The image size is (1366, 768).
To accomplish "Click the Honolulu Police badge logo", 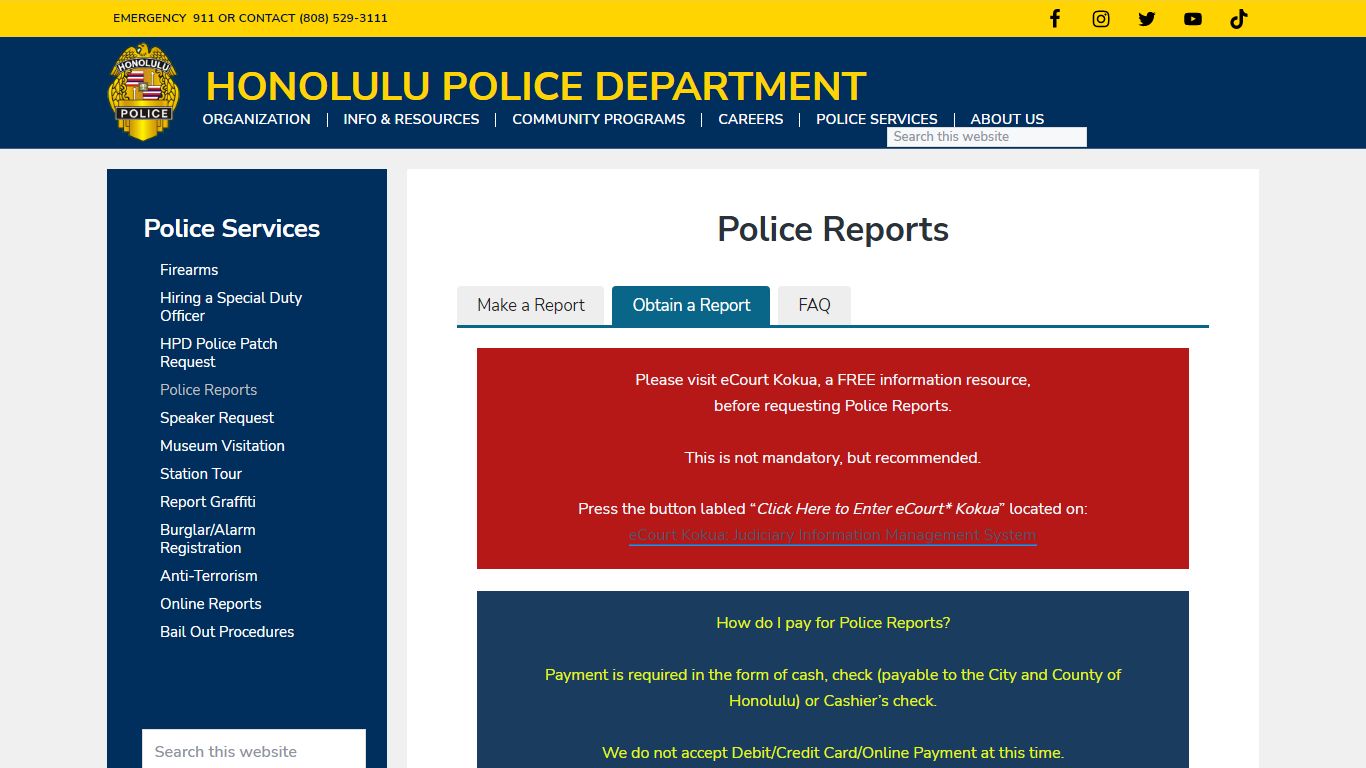I will pyautogui.click(x=143, y=92).
